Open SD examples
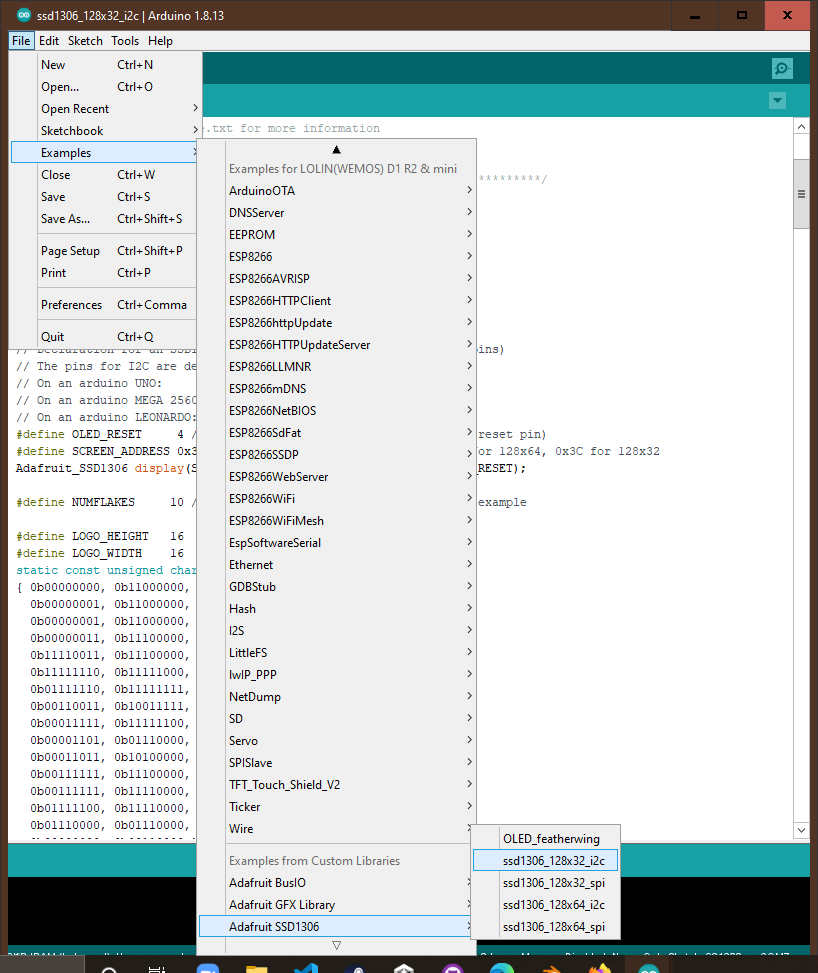Image resolution: width=818 pixels, height=973 pixels. pos(337,719)
